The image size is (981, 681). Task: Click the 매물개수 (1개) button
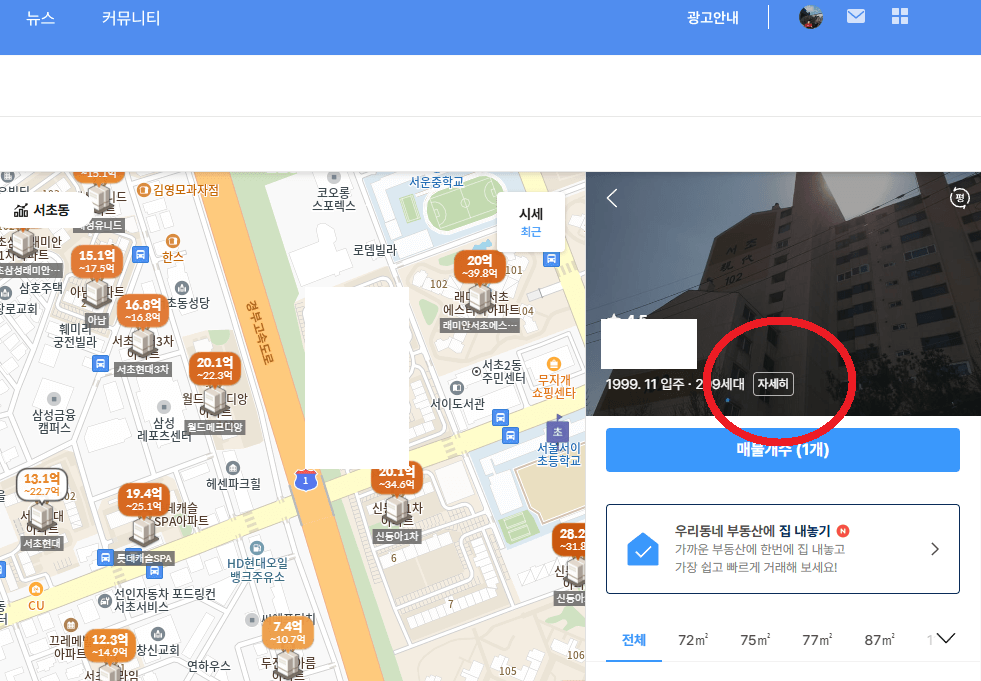point(782,449)
